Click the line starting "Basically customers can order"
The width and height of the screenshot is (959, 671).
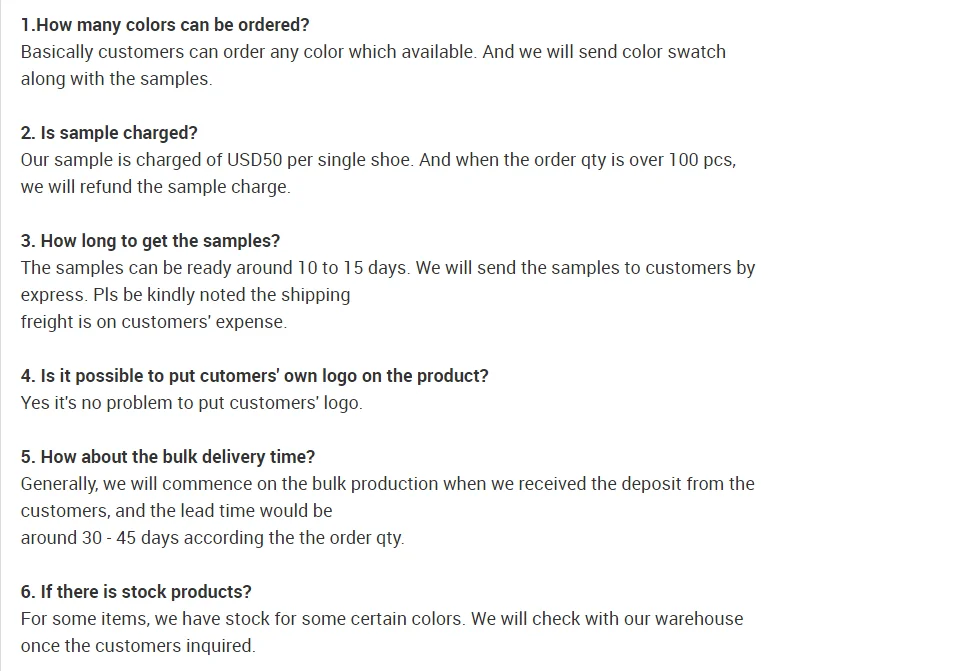[x=373, y=52]
